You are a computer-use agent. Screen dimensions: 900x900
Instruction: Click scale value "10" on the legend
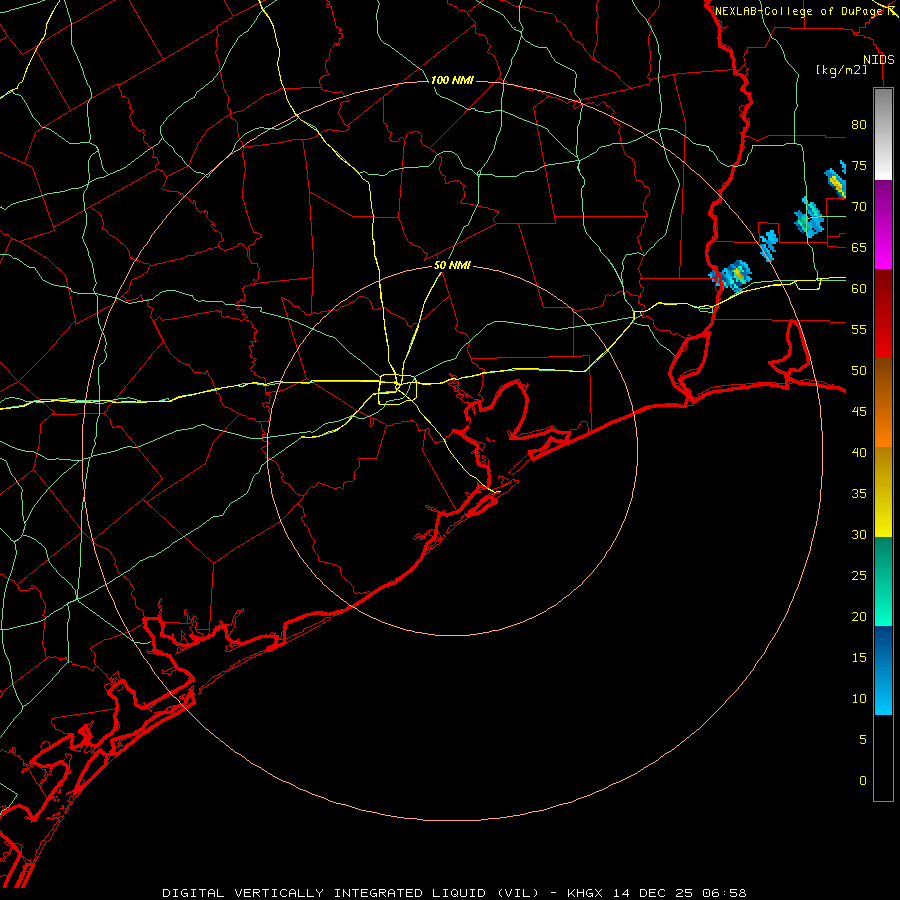click(859, 699)
